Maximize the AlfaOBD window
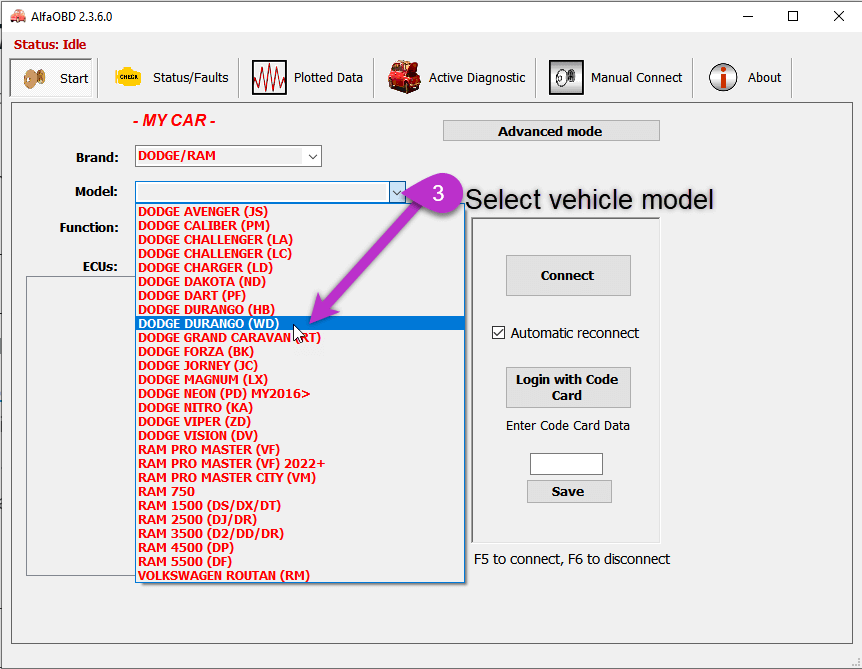The height and width of the screenshot is (669, 862). coord(793,16)
